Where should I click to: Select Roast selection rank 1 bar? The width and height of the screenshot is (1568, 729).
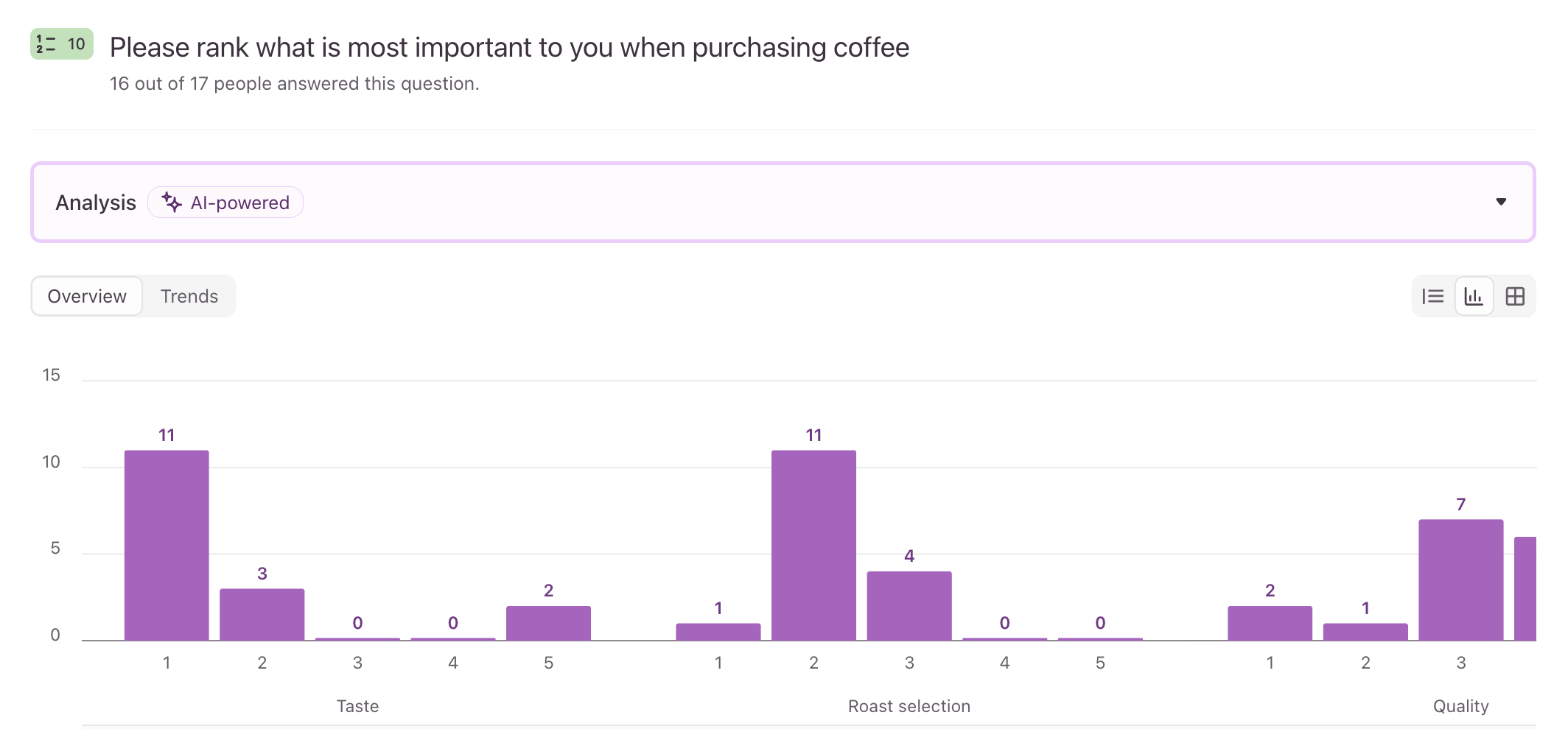click(718, 632)
